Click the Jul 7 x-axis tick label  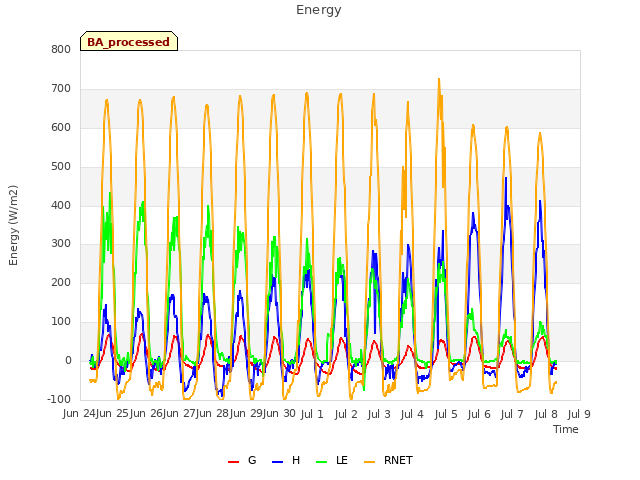point(512,414)
